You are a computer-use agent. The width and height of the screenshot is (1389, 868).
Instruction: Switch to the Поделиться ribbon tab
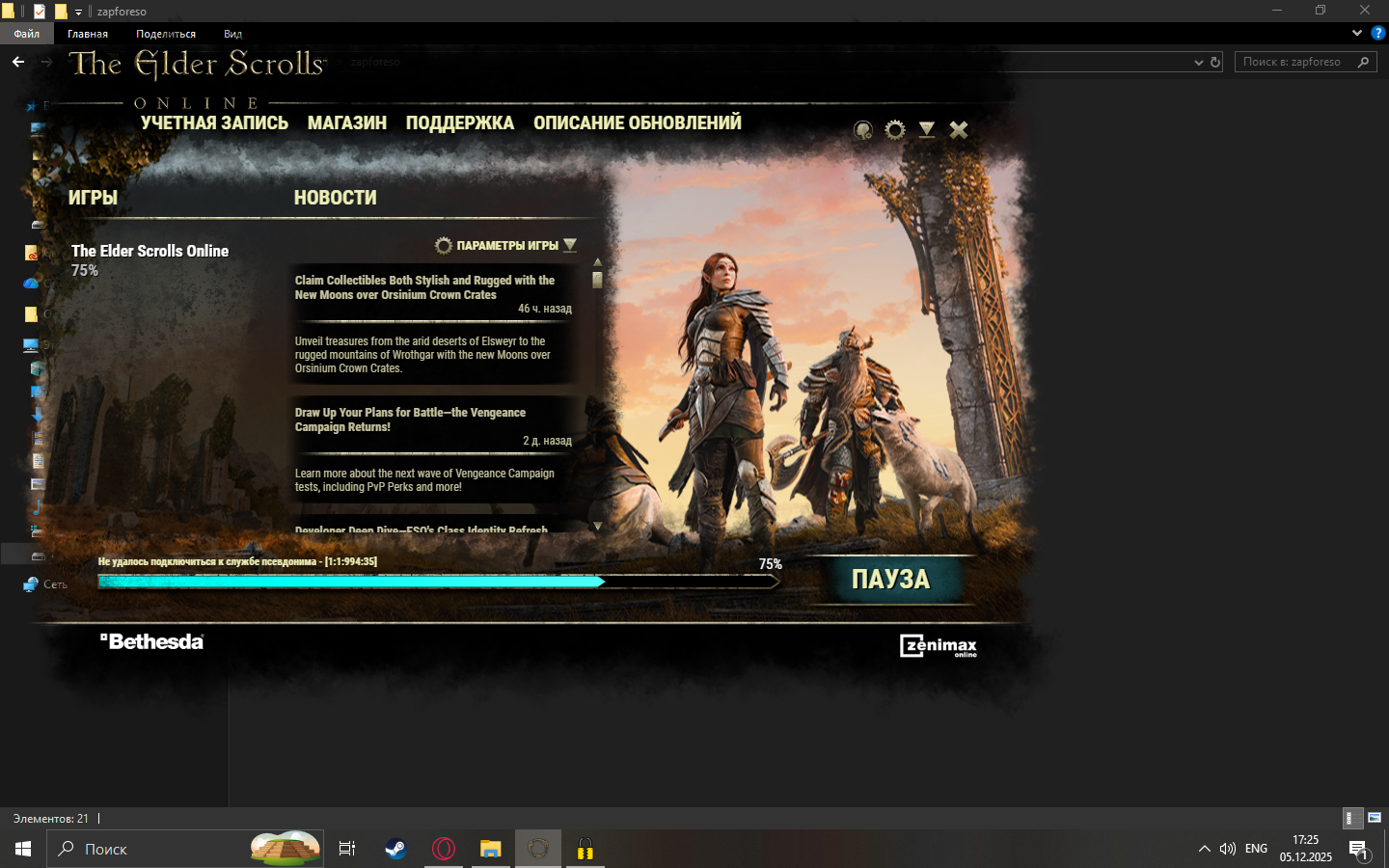166,34
